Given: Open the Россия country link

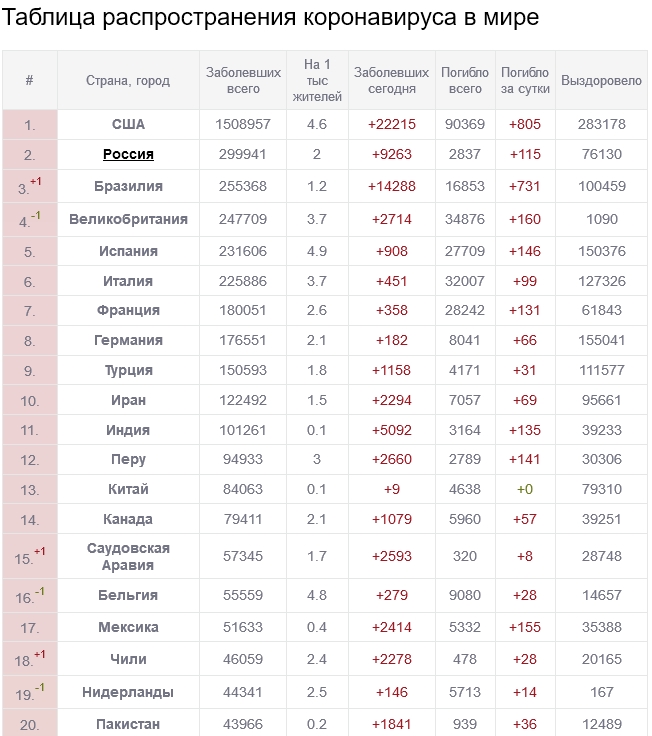Looking at the screenshot, I should (128, 154).
